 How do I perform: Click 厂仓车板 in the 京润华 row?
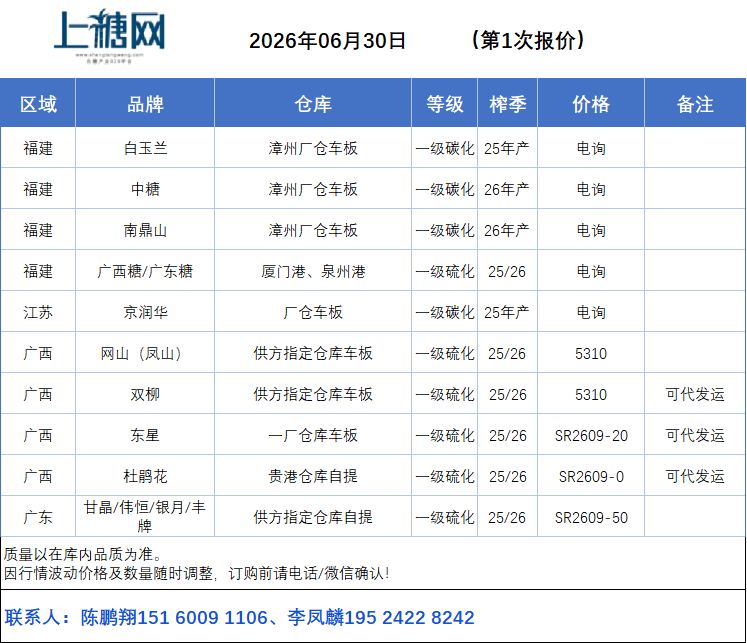(x=313, y=312)
